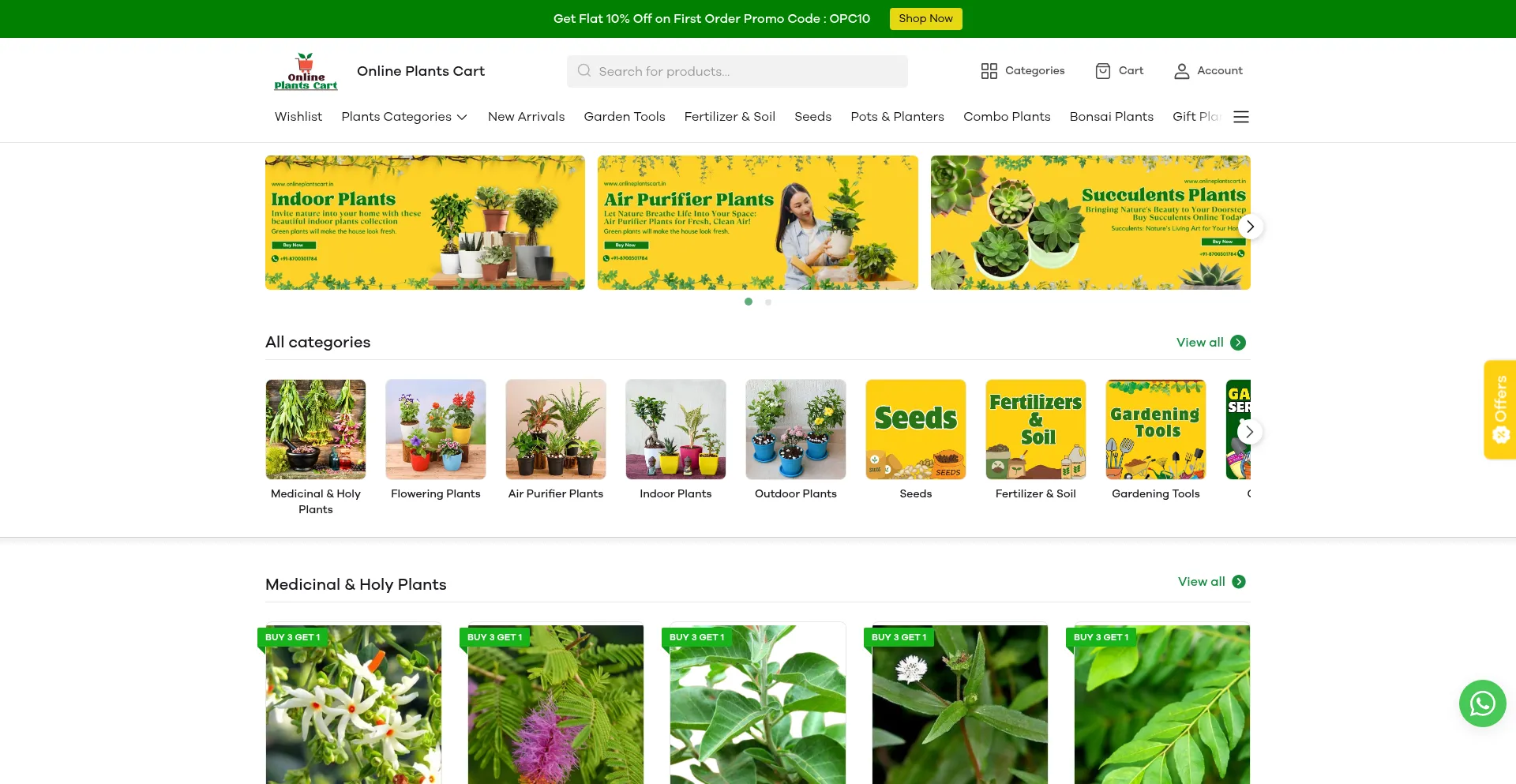
Task: Open Fertilizer & Soil menu item
Action: pyautogui.click(x=730, y=117)
